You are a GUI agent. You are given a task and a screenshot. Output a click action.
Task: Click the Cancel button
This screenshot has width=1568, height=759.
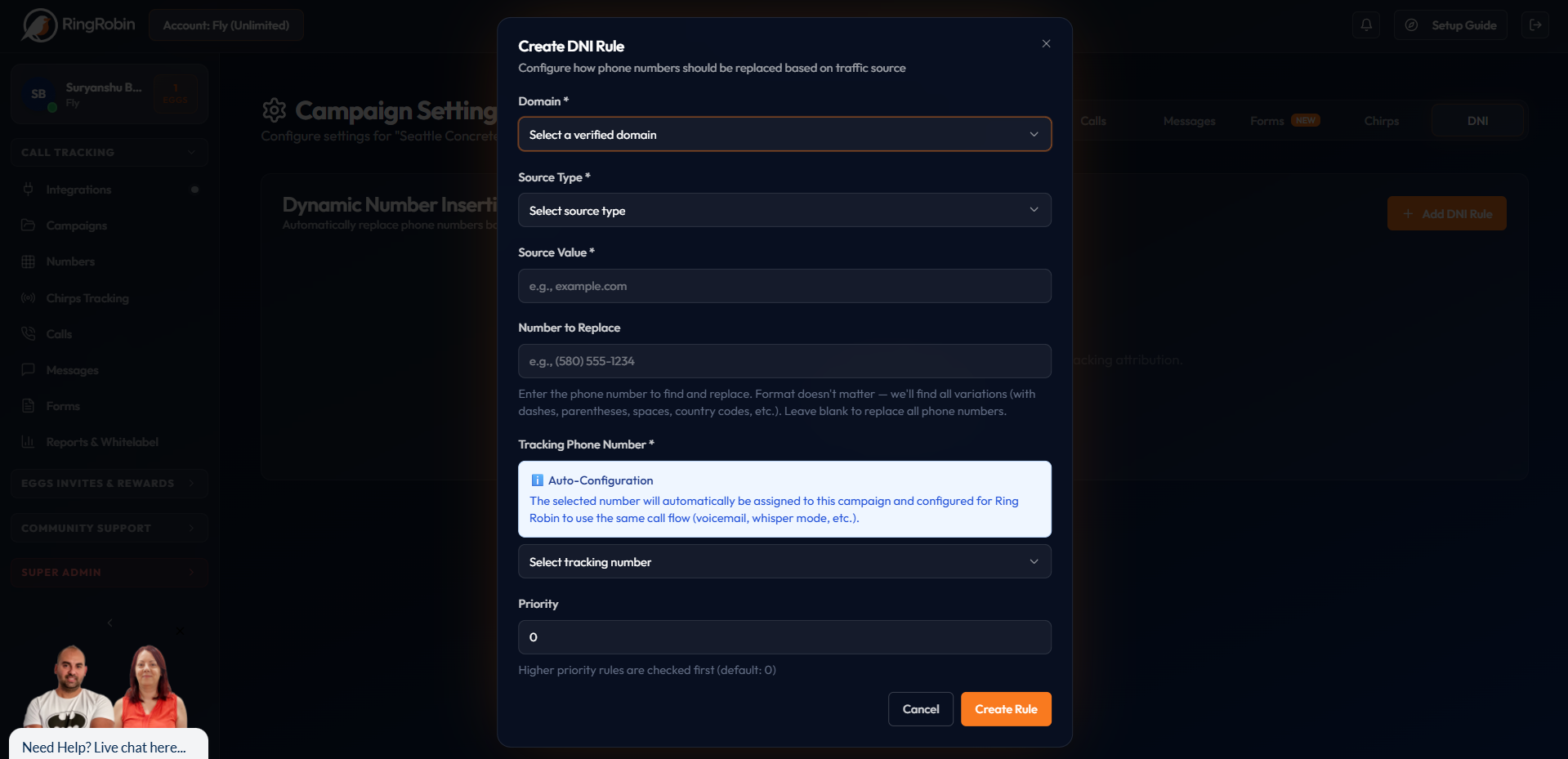pyautogui.click(x=921, y=709)
